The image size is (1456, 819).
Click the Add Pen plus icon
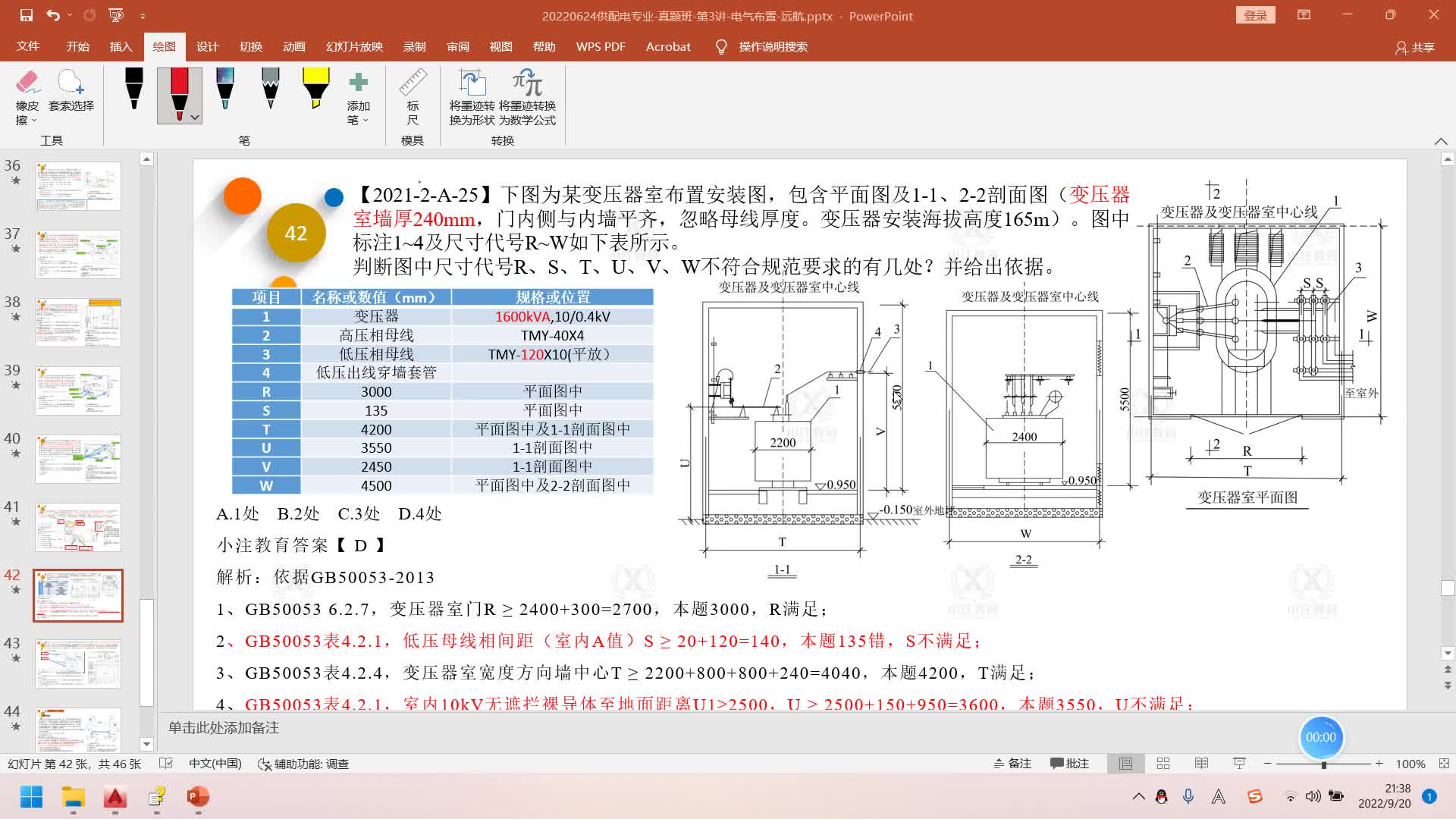[x=358, y=82]
